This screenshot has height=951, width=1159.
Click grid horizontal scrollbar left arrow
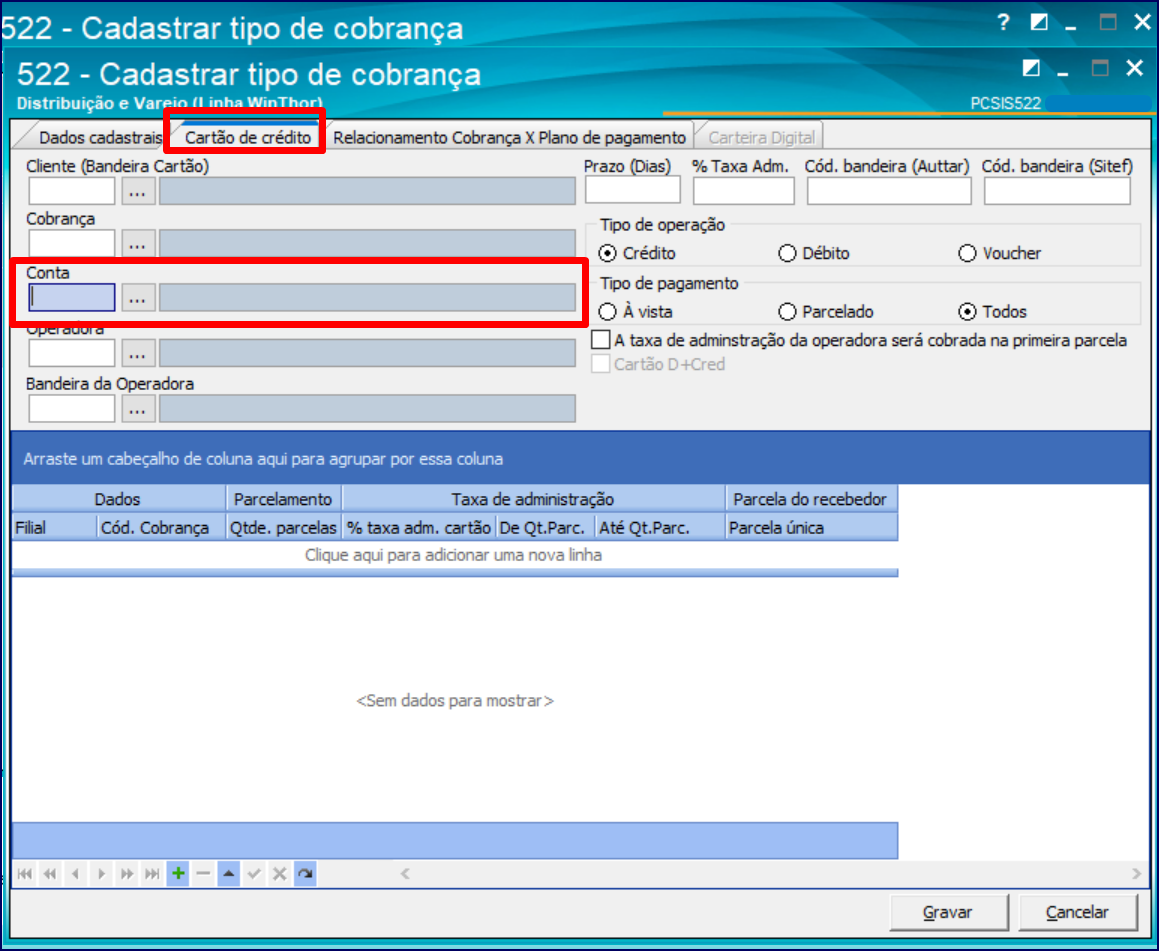(x=405, y=874)
